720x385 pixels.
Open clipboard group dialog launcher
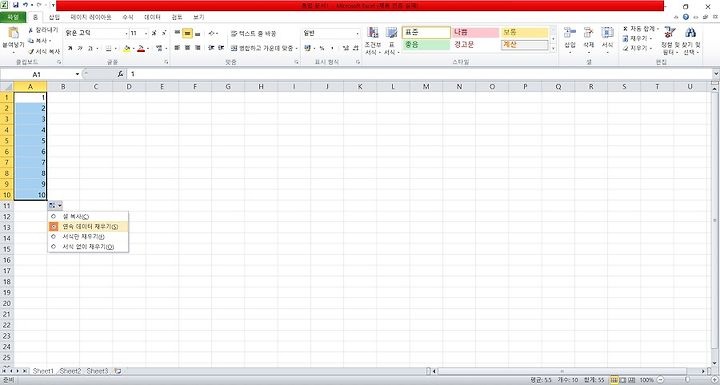[x=59, y=62]
